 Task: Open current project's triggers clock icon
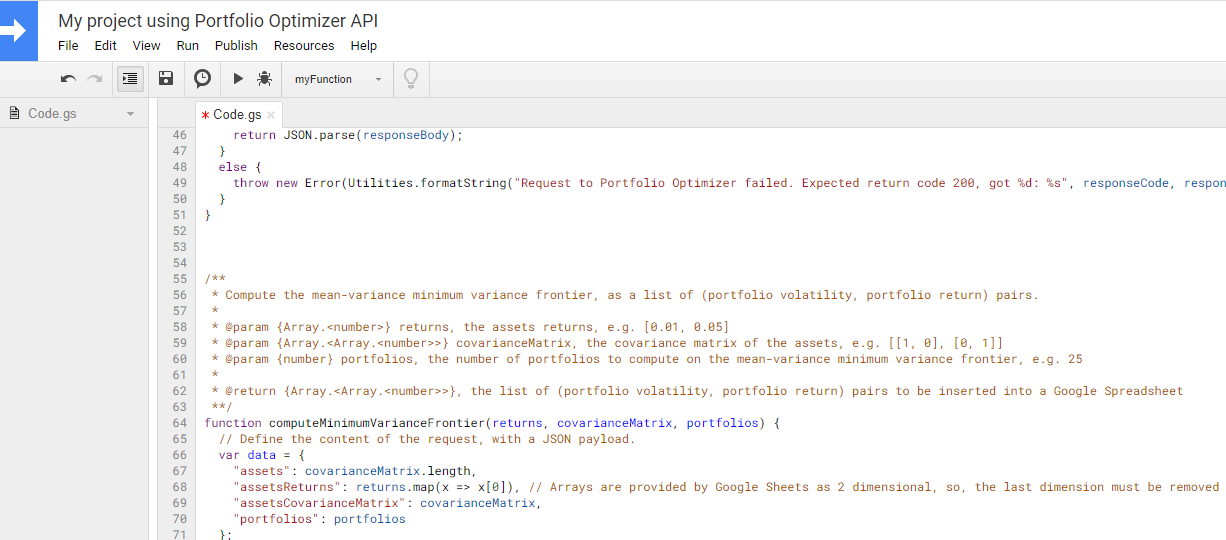point(202,79)
